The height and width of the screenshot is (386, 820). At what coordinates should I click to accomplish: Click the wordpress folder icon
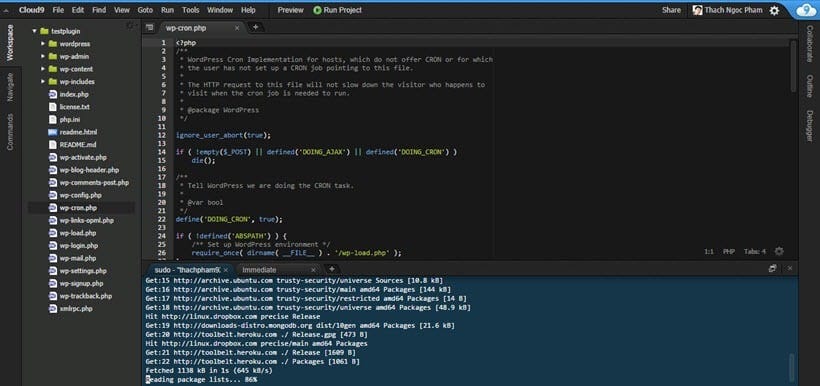(x=53, y=44)
